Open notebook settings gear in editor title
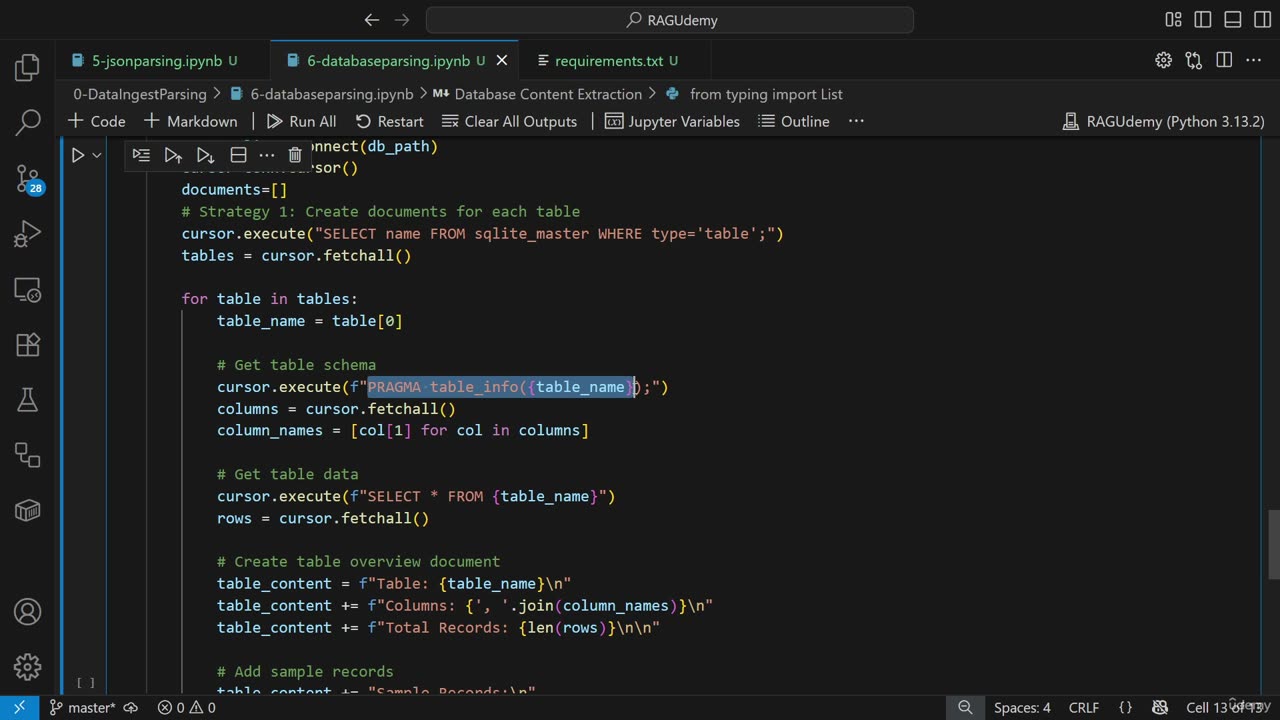Screen dimensions: 1280x720 tap(1163, 61)
